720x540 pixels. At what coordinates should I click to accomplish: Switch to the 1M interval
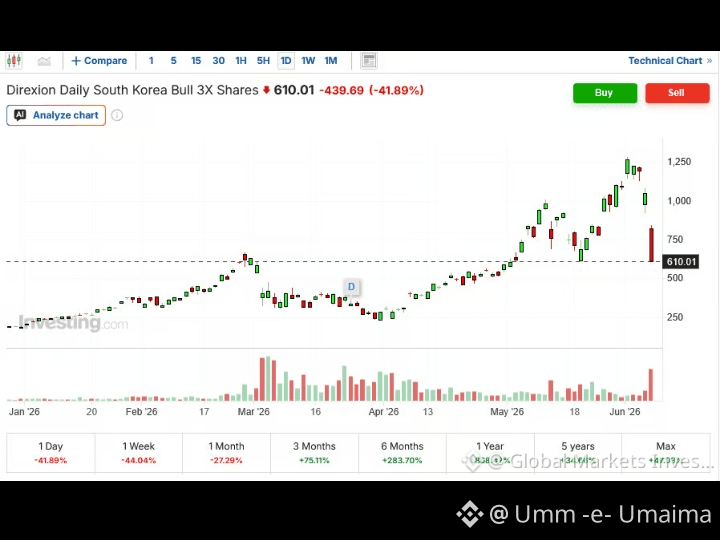tap(331, 61)
